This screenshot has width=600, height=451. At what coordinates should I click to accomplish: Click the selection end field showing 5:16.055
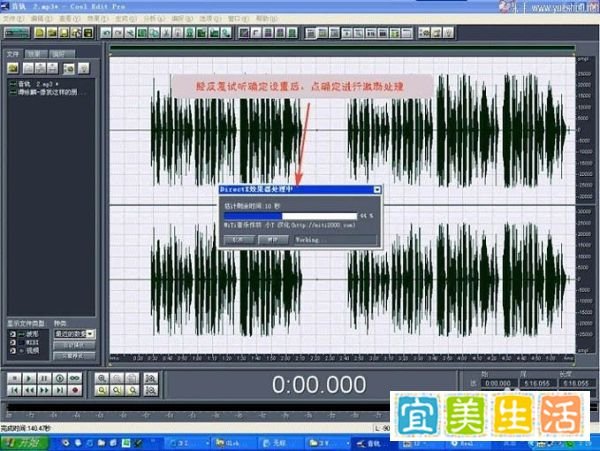pyautogui.click(x=537, y=383)
